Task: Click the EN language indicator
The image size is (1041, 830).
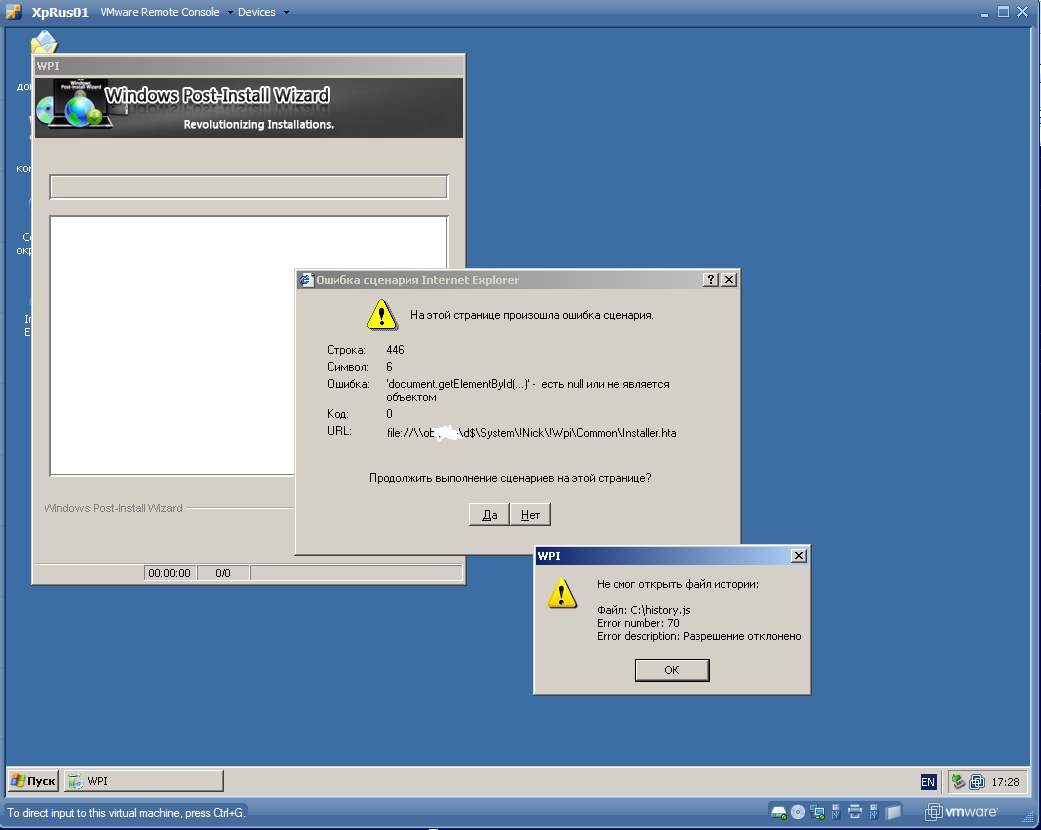Action: click(928, 782)
